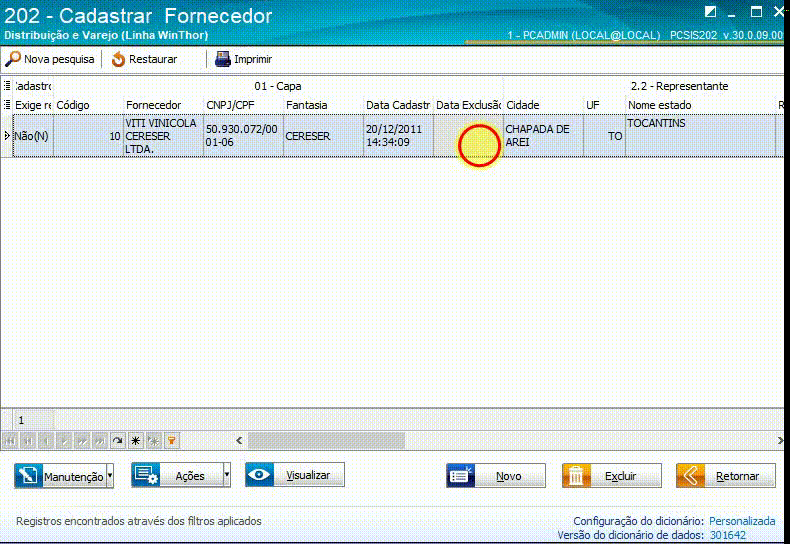This screenshot has height=544, width=790.
Task: Open the band header grid menu icon
Action: pos(7,86)
